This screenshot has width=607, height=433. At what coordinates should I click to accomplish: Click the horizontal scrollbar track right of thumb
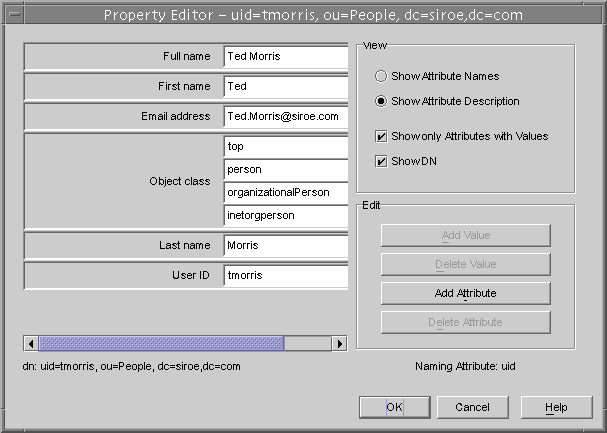coord(308,344)
